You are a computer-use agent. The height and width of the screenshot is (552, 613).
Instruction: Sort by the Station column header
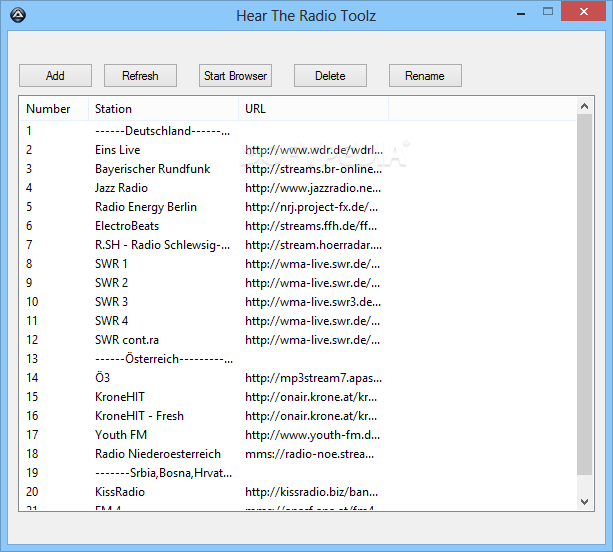tap(163, 109)
